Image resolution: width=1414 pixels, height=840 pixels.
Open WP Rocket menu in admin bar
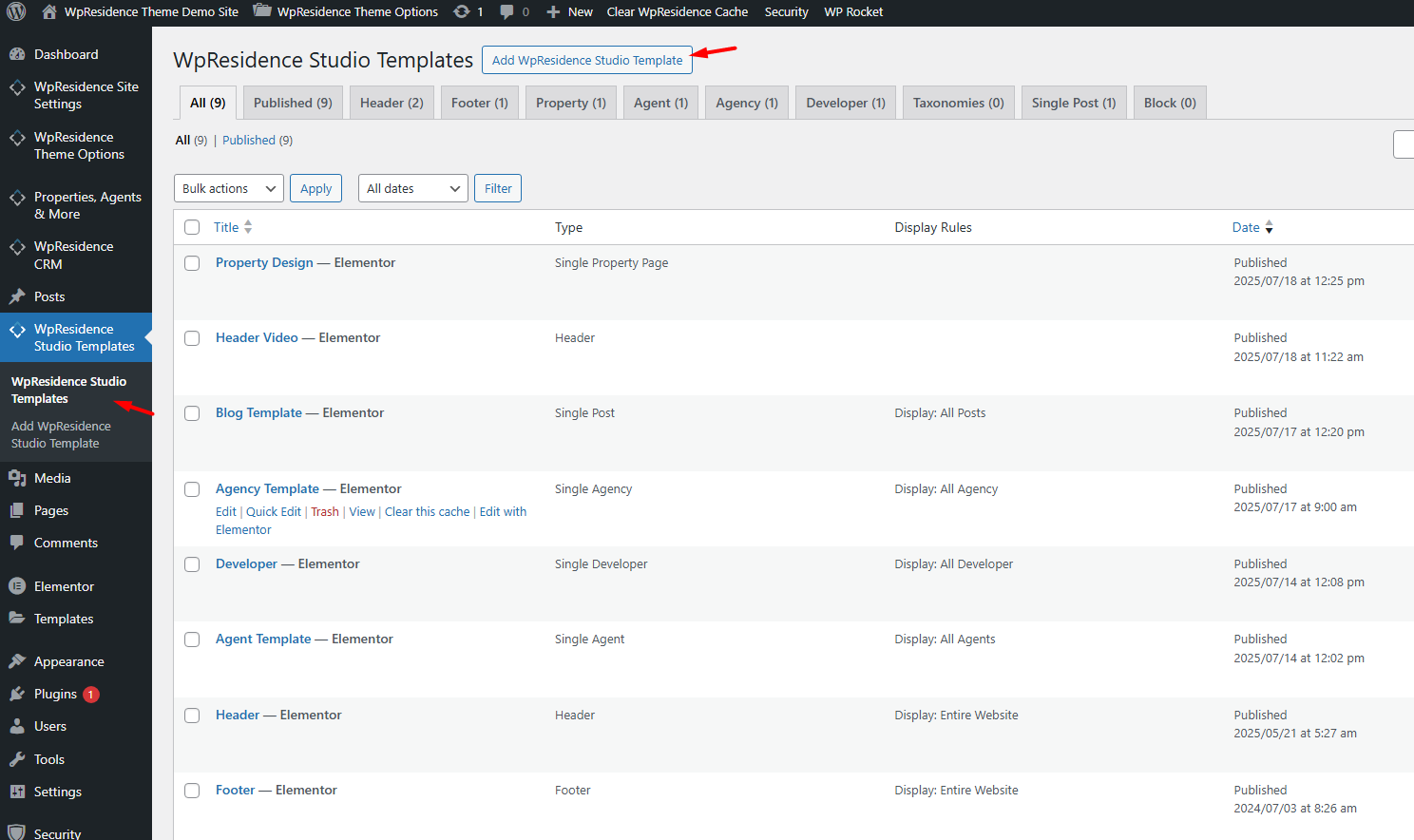tap(853, 11)
